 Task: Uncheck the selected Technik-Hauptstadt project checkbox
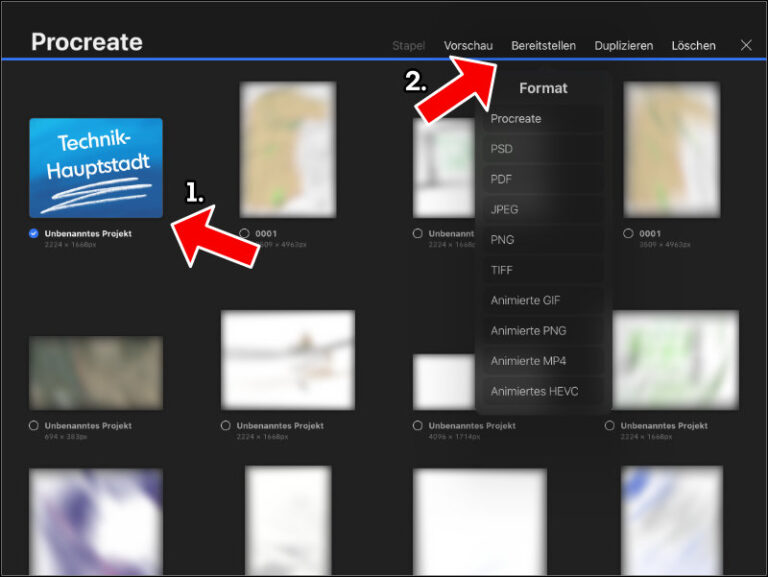pyautogui.click(x=33, y=233)
